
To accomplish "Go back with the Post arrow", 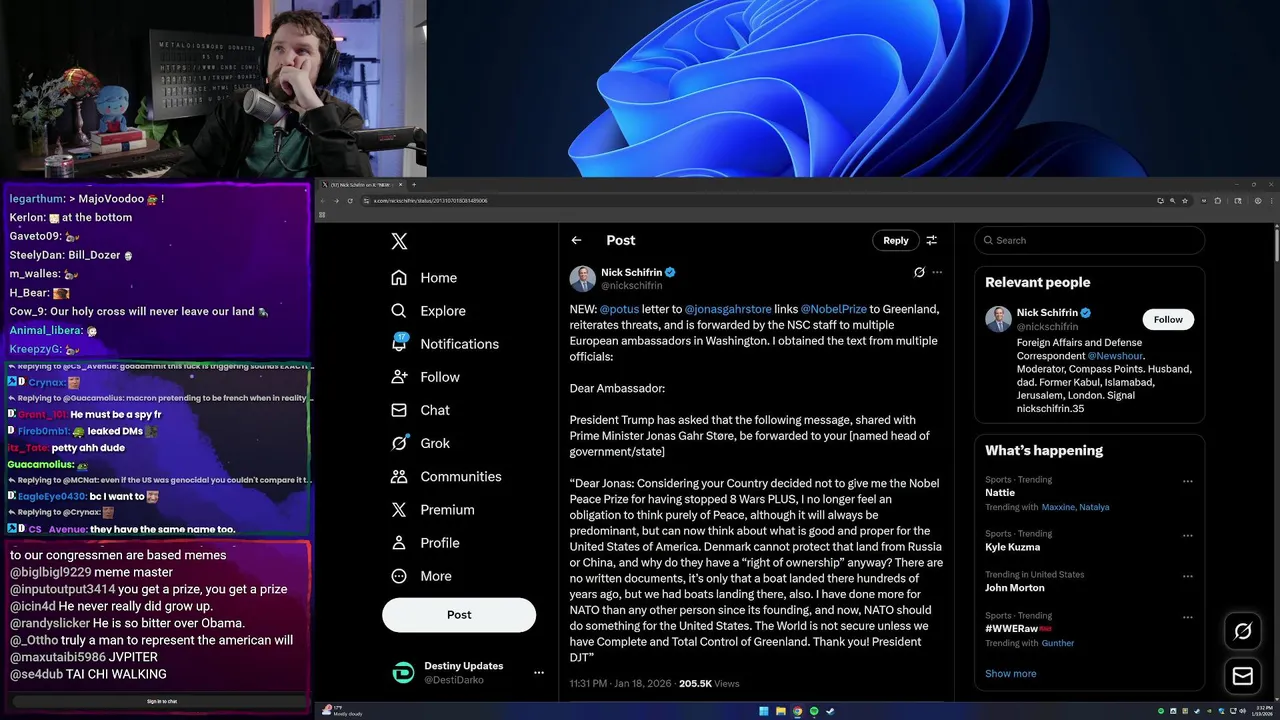I will point(576,240).
